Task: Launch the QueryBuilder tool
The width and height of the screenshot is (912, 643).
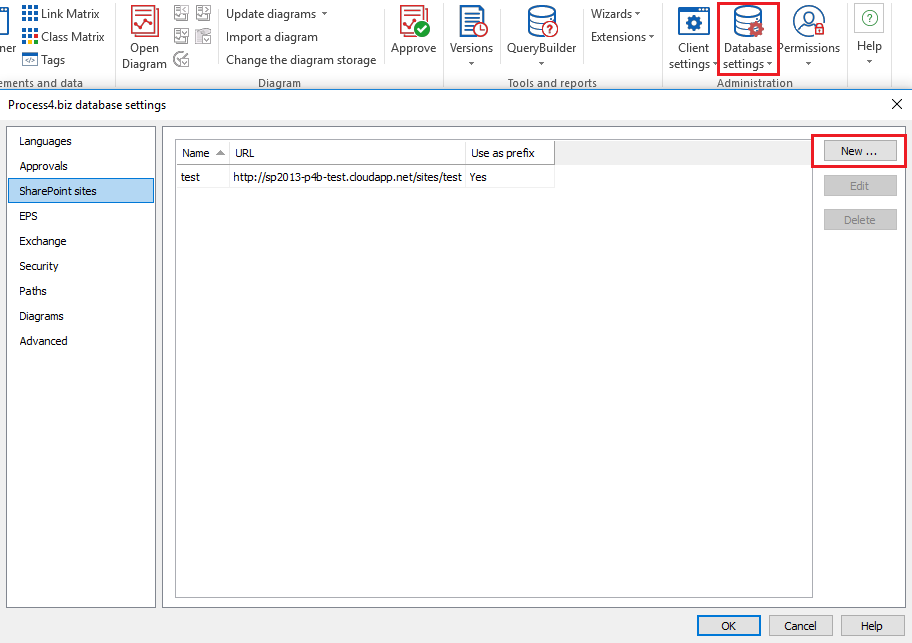Action: click(x=542, y=29)
